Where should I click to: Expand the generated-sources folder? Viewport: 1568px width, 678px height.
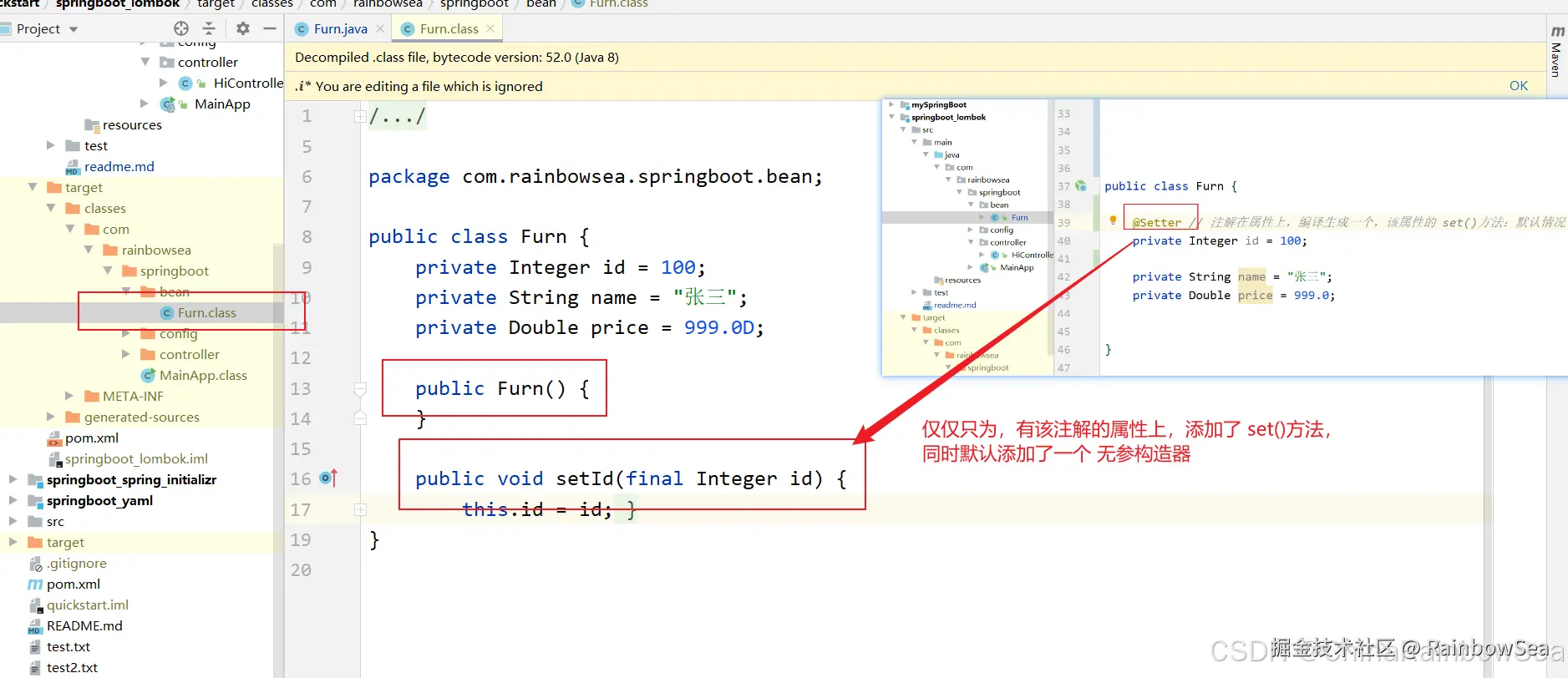51,417
